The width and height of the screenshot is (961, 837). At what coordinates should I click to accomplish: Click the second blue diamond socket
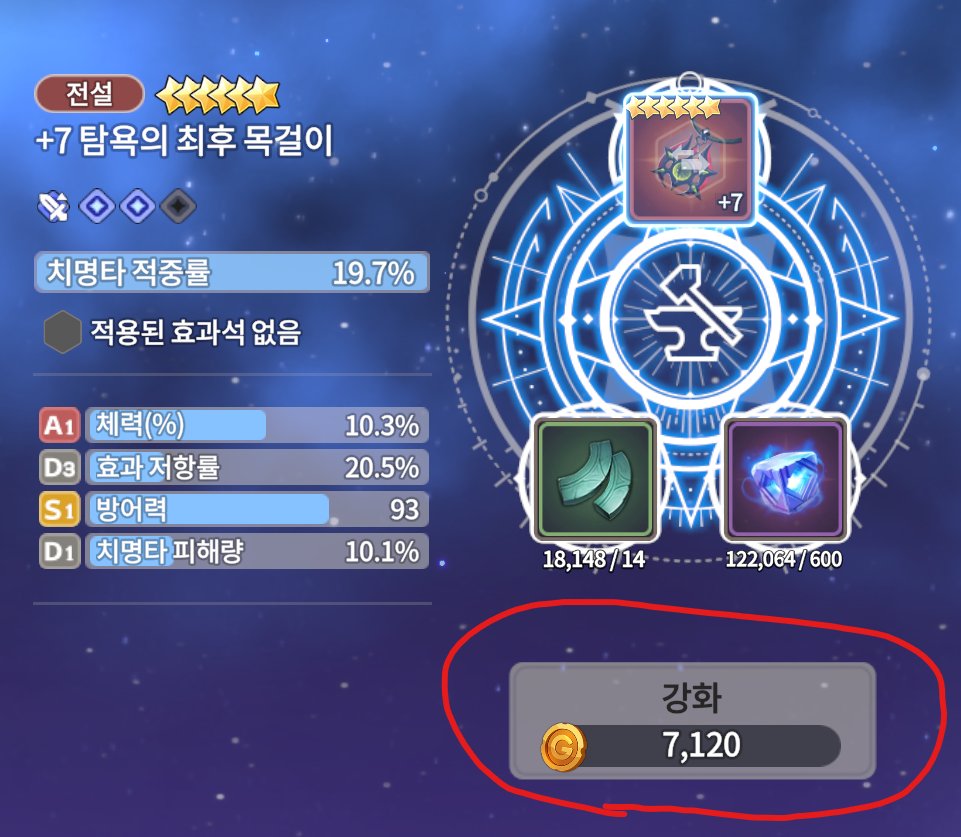[138, 206]
